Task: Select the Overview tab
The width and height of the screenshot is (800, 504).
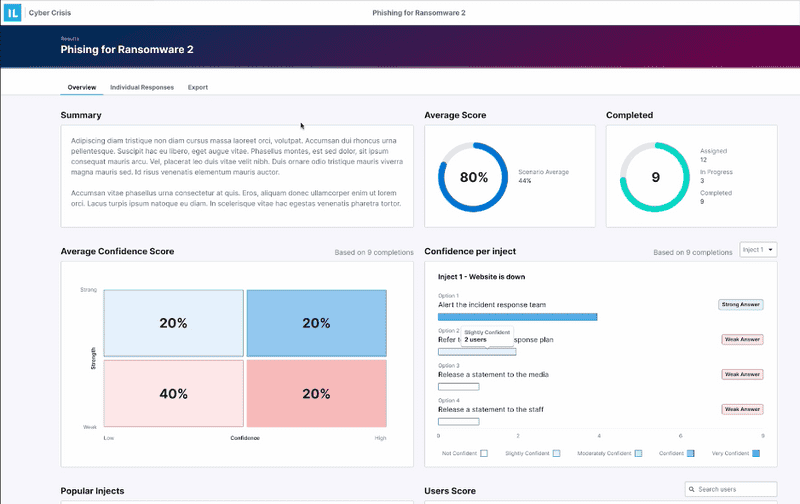Action: 82,88
